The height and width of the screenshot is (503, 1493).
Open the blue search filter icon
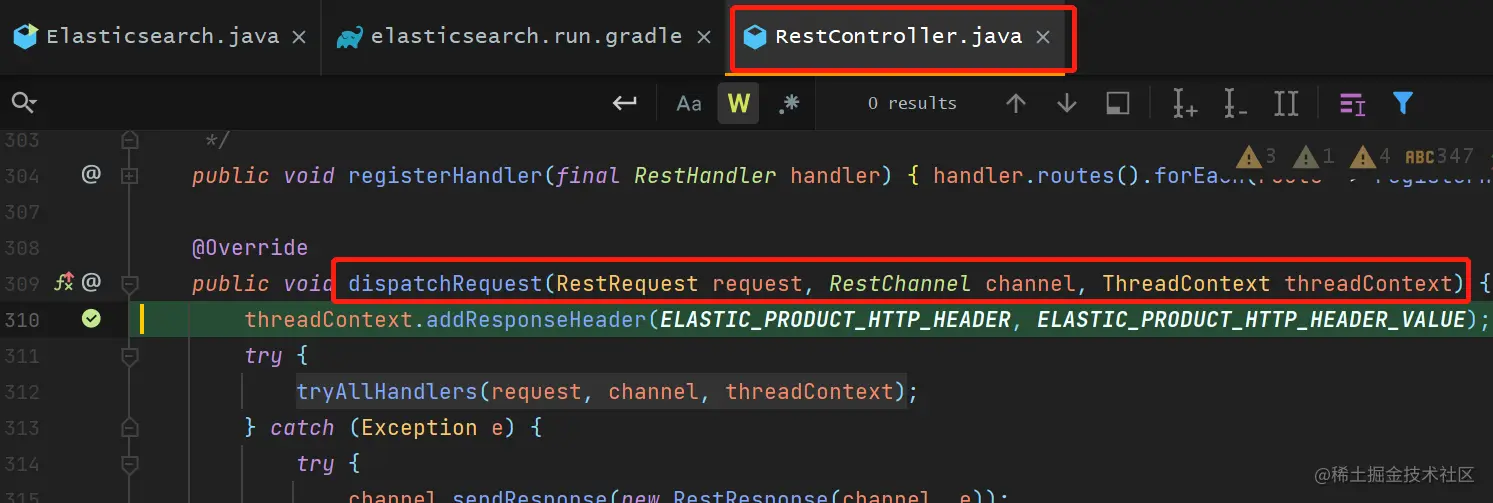[x=1403, y=103]
